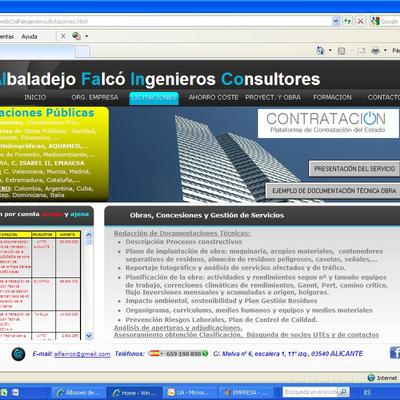The height and width of the screenshot is (400, 400).
Task: Click the 'Obras, Concesiones y Gestión de Servicios' heading
Action: [207, 215]
